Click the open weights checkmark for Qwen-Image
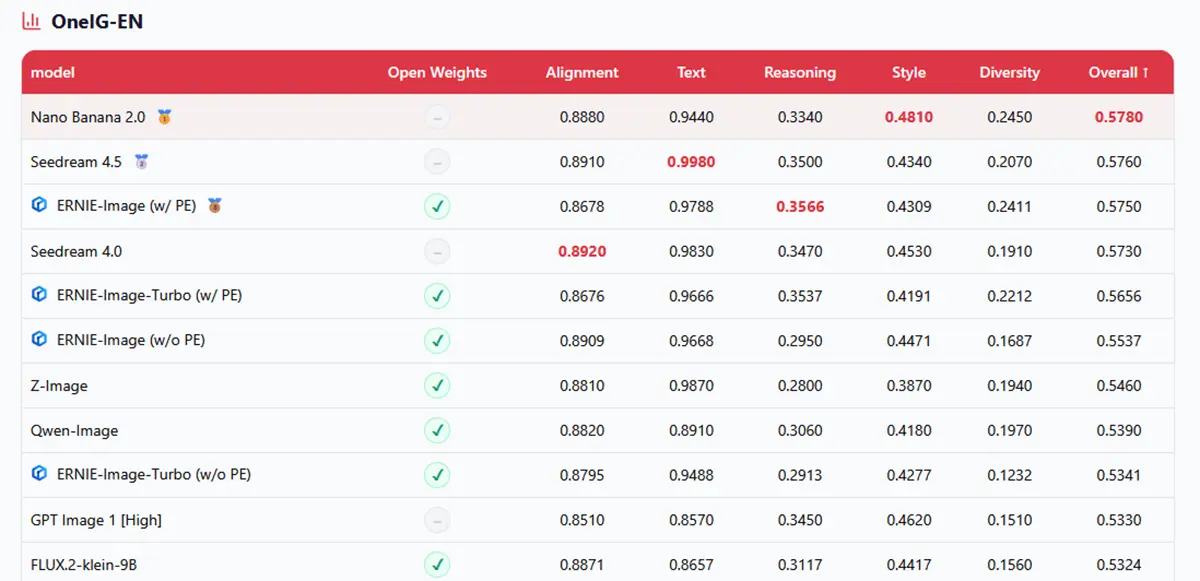The height and width of the screenshot is (581, 1200). coord(437,430)
